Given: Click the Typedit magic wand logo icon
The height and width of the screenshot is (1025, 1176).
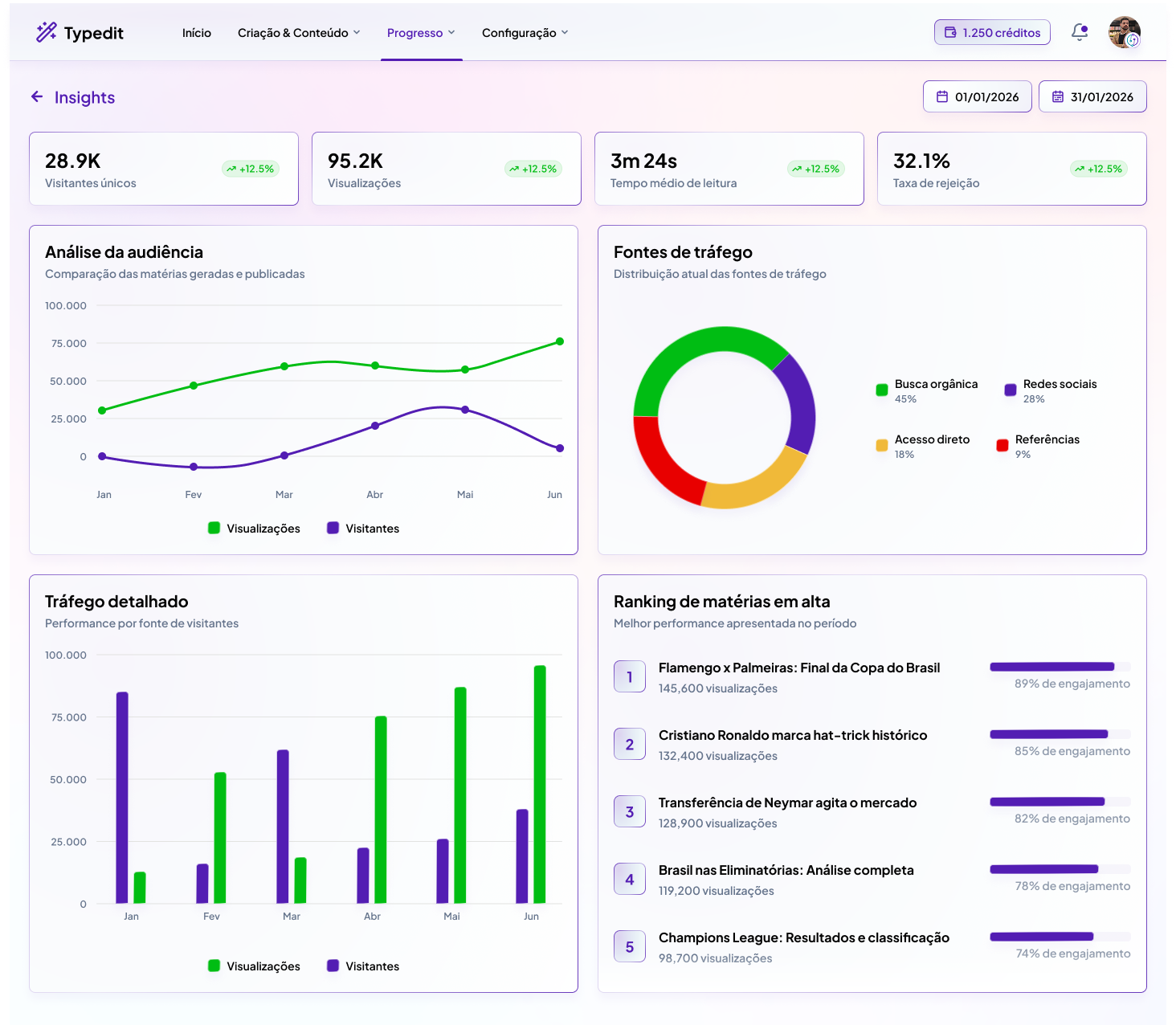Looking at the screenshot, I should [x=47, y=32].
